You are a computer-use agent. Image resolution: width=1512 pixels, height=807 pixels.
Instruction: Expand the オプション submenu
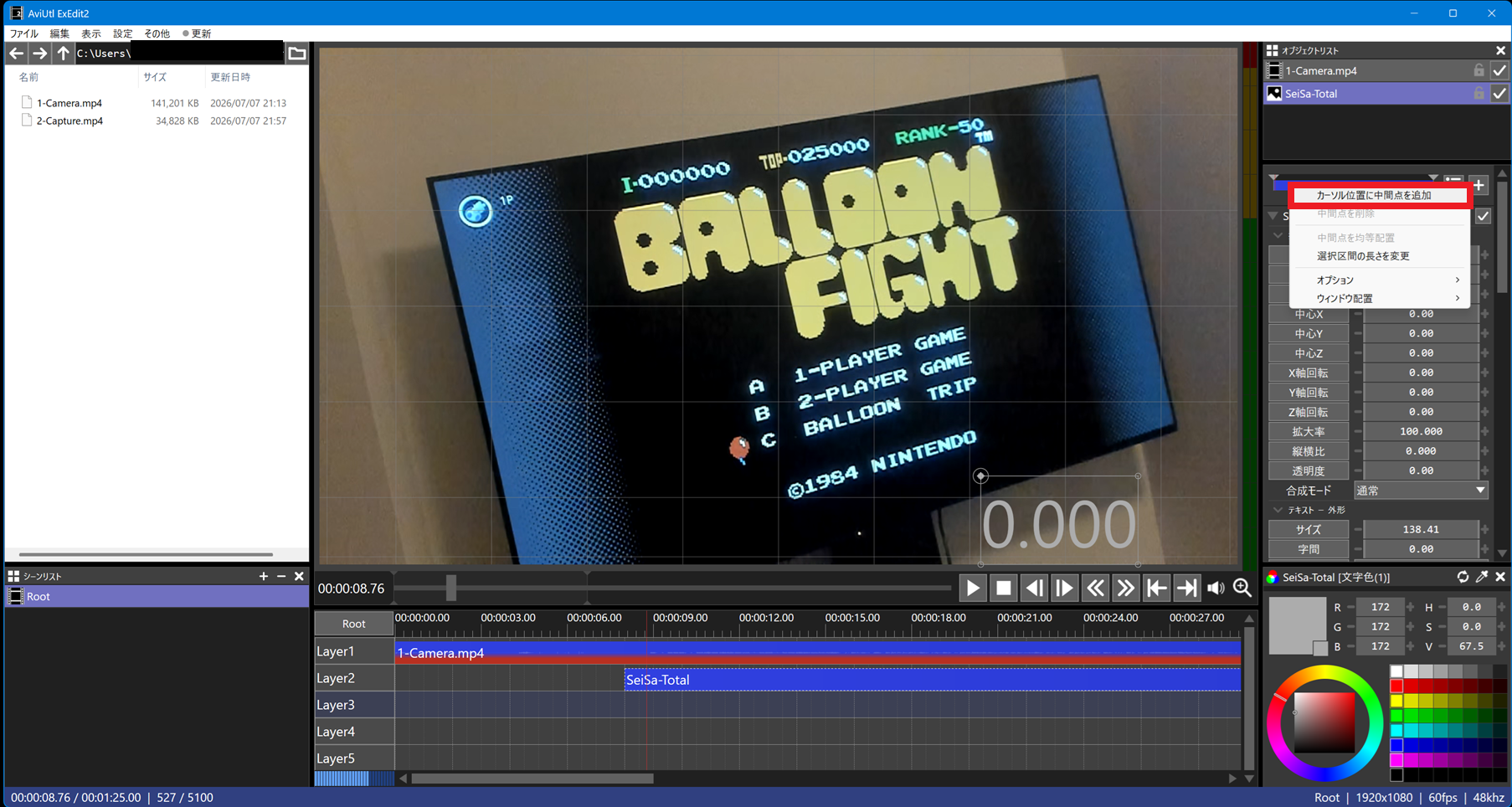1380,280
